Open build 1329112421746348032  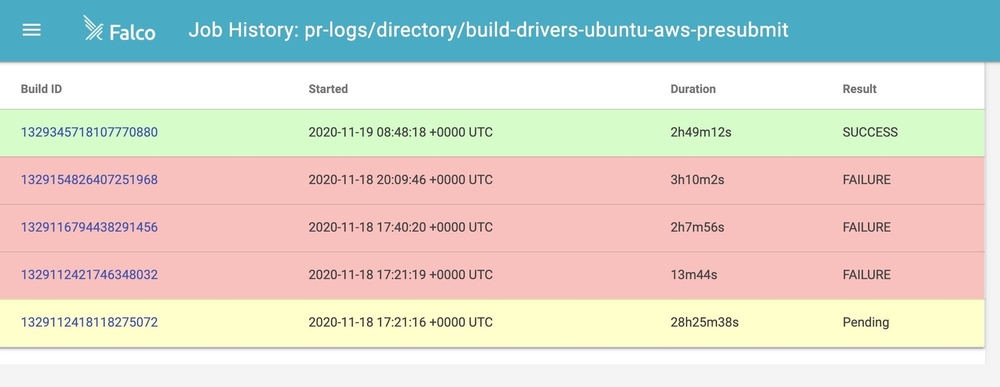click(89, 275)
